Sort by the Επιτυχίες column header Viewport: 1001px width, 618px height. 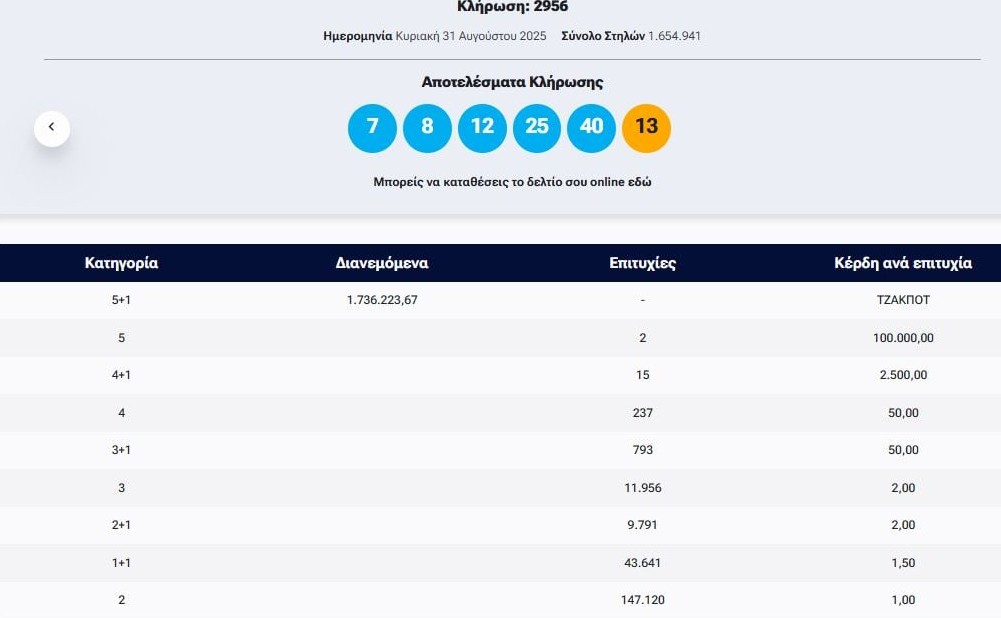tap(642, 263)
